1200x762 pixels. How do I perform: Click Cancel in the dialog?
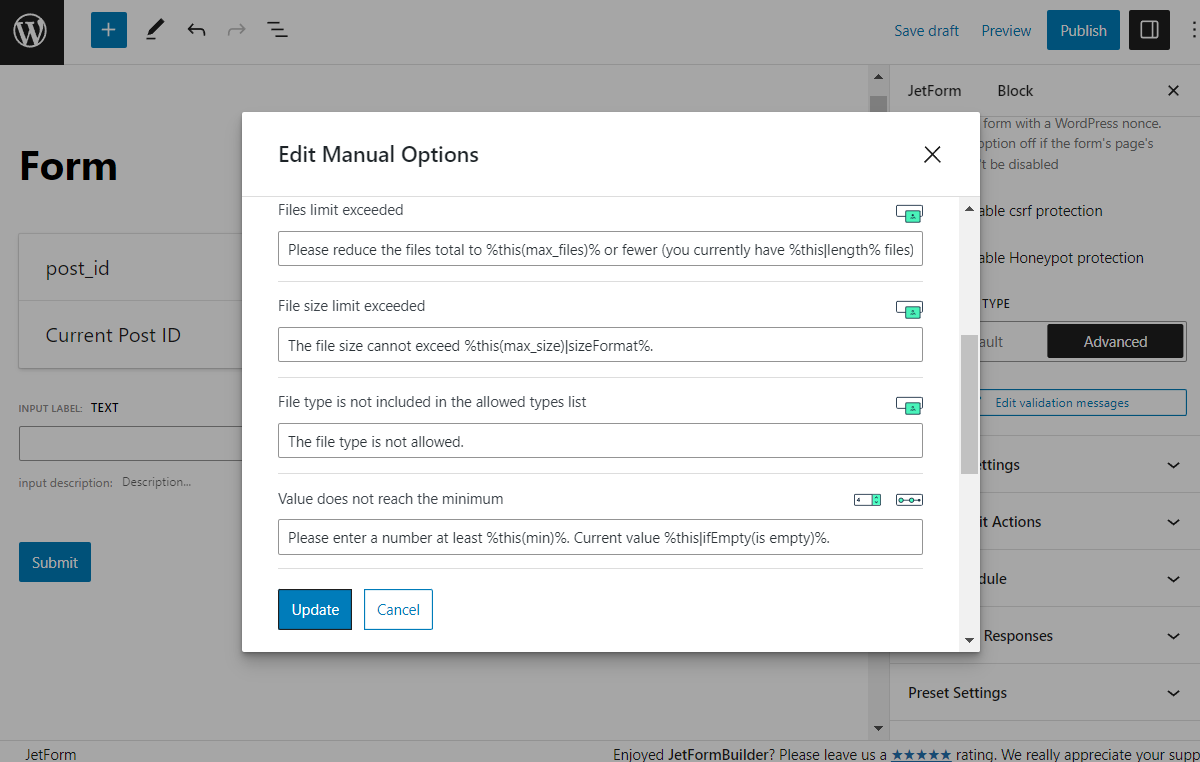coord(398,610)
